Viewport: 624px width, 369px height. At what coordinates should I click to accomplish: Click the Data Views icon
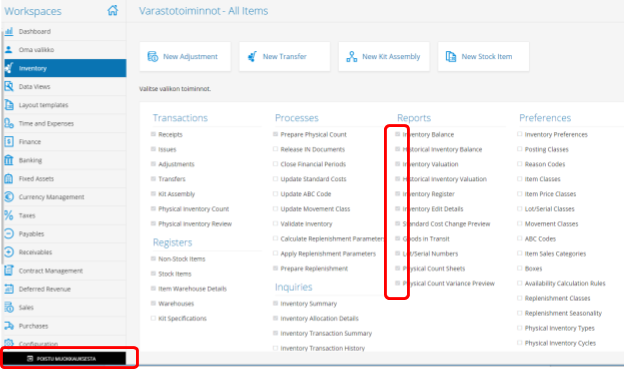(x=9, y=86)
